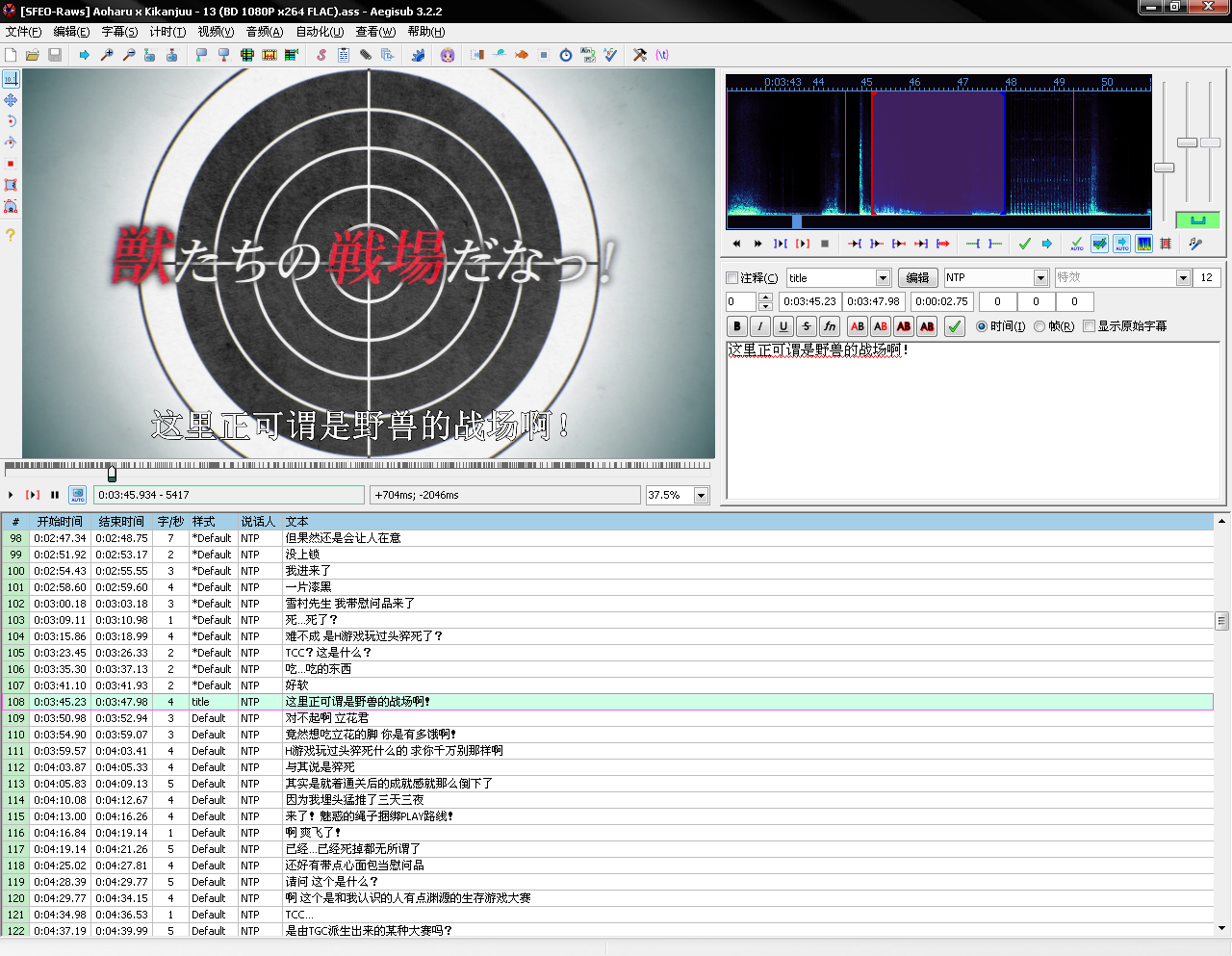
Task: Toggle video auto-scroll button in playback bar
Action: [x=78, y=495]
